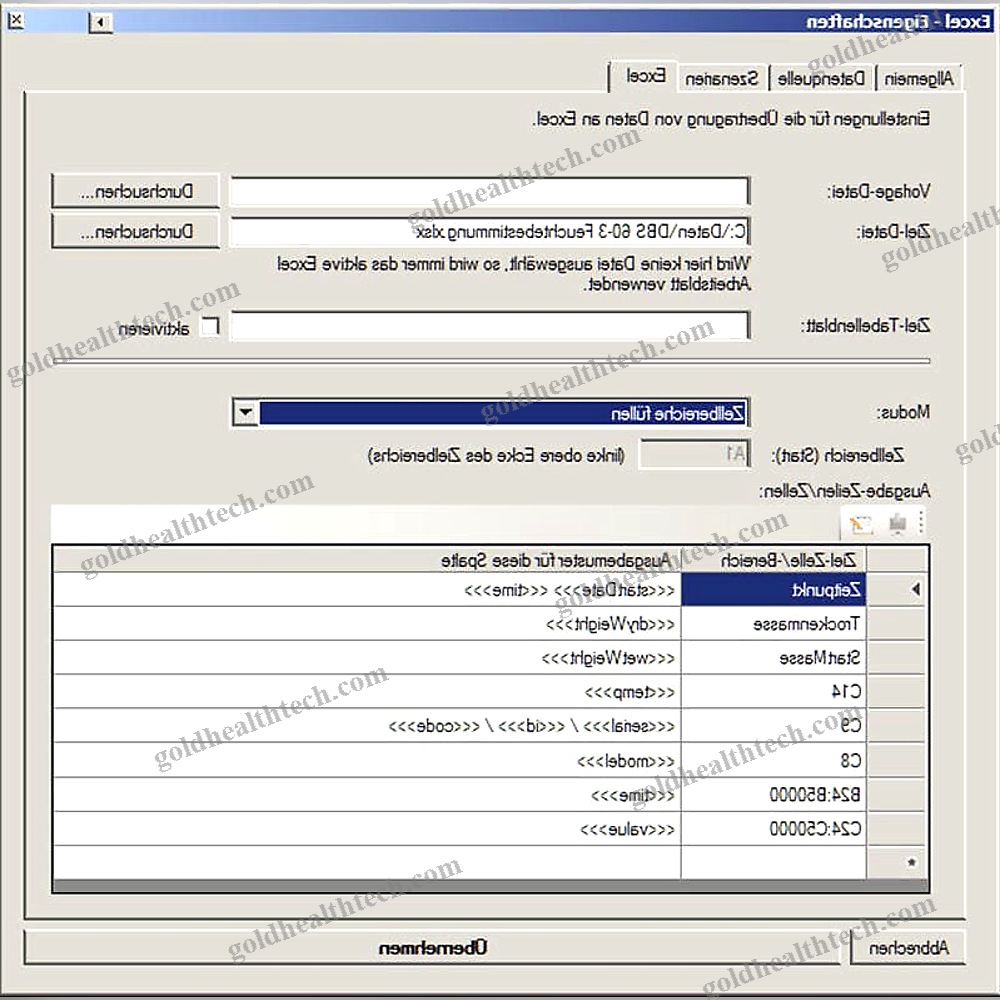Screen dimensions: 1000x1000
Task: Select the C14 target cell
Action: [x=774, y=692]
